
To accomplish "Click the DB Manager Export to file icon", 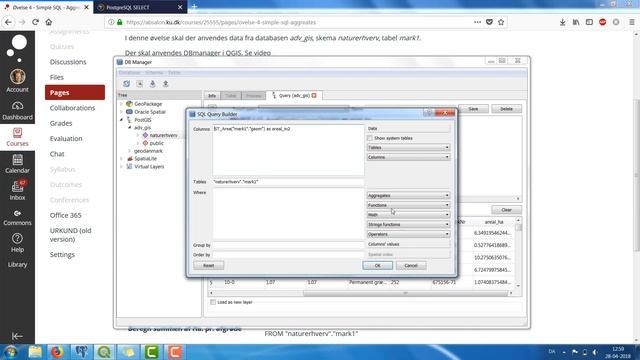I will (166, 84).
